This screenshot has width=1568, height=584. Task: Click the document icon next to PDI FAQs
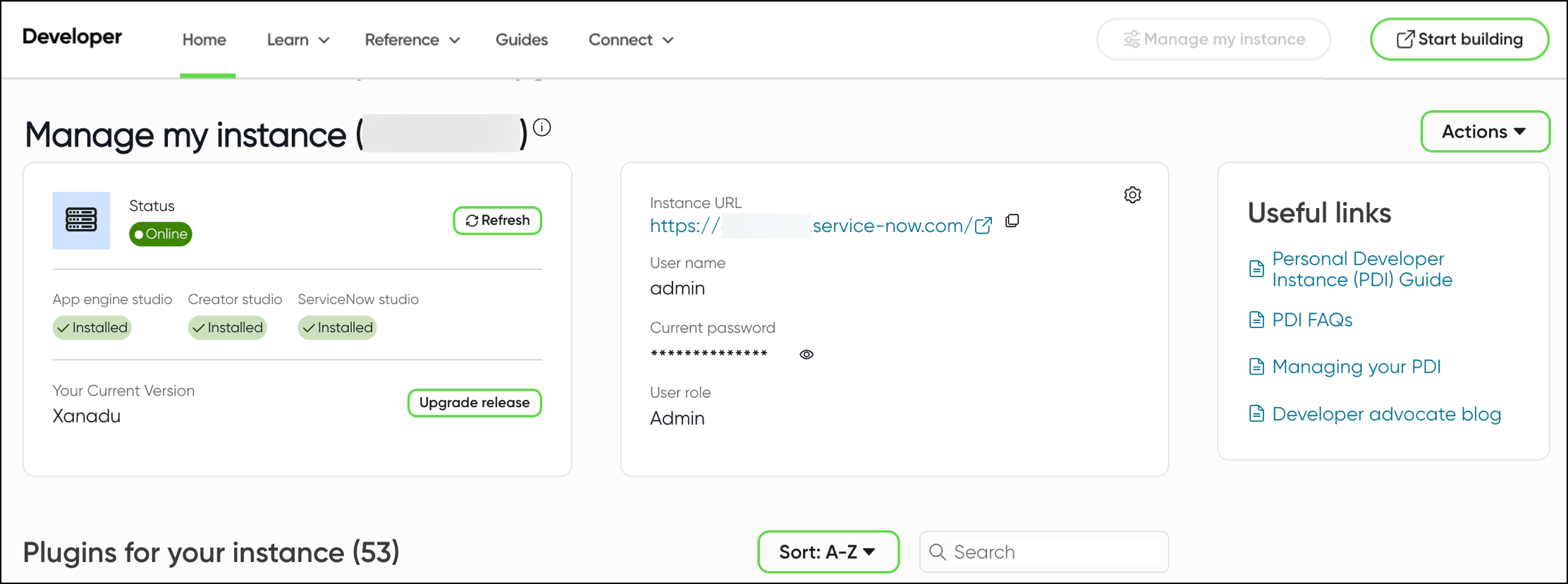click(x=1256, y=320)
